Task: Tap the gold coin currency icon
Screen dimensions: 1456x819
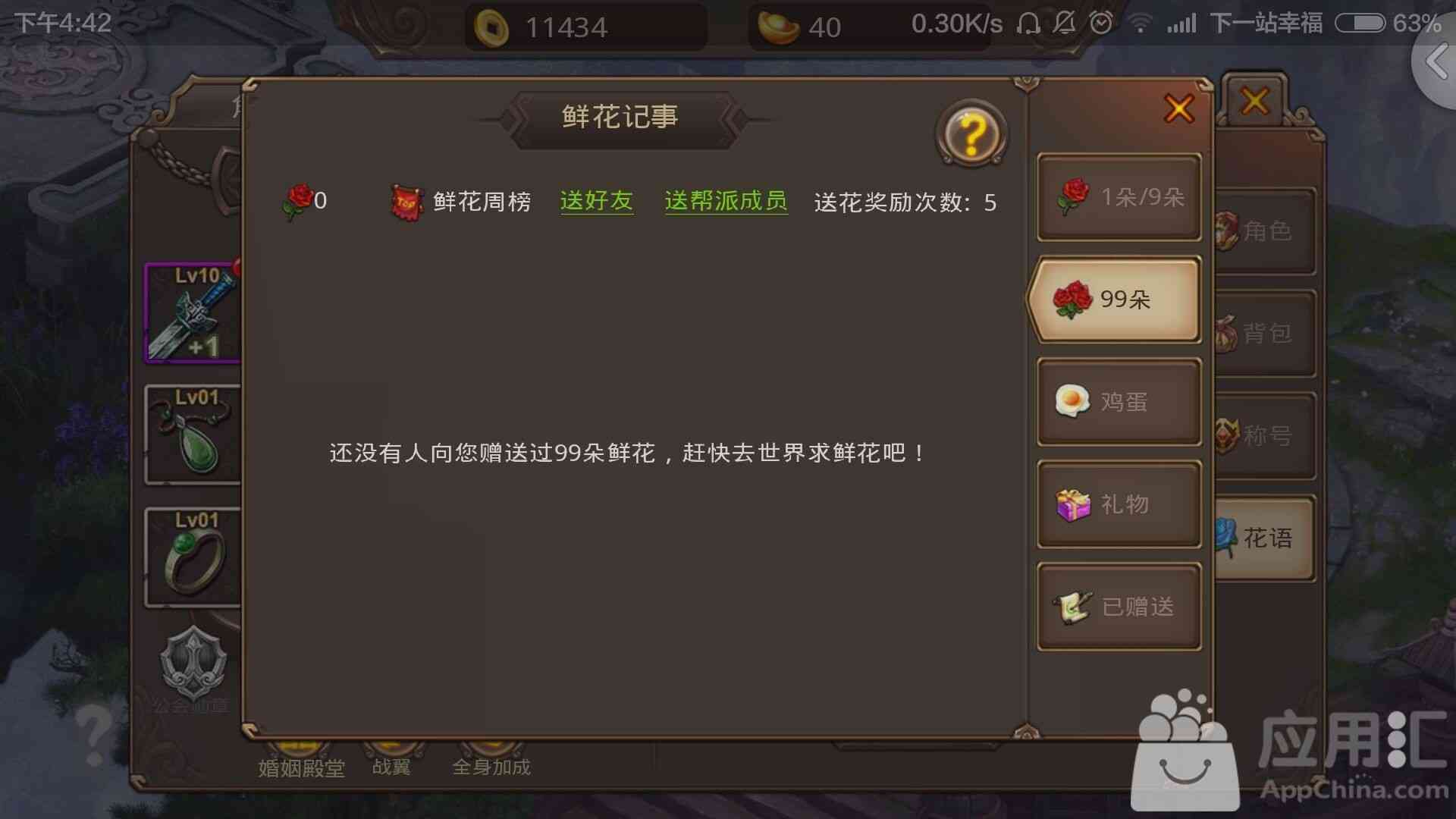Action: 491,28
